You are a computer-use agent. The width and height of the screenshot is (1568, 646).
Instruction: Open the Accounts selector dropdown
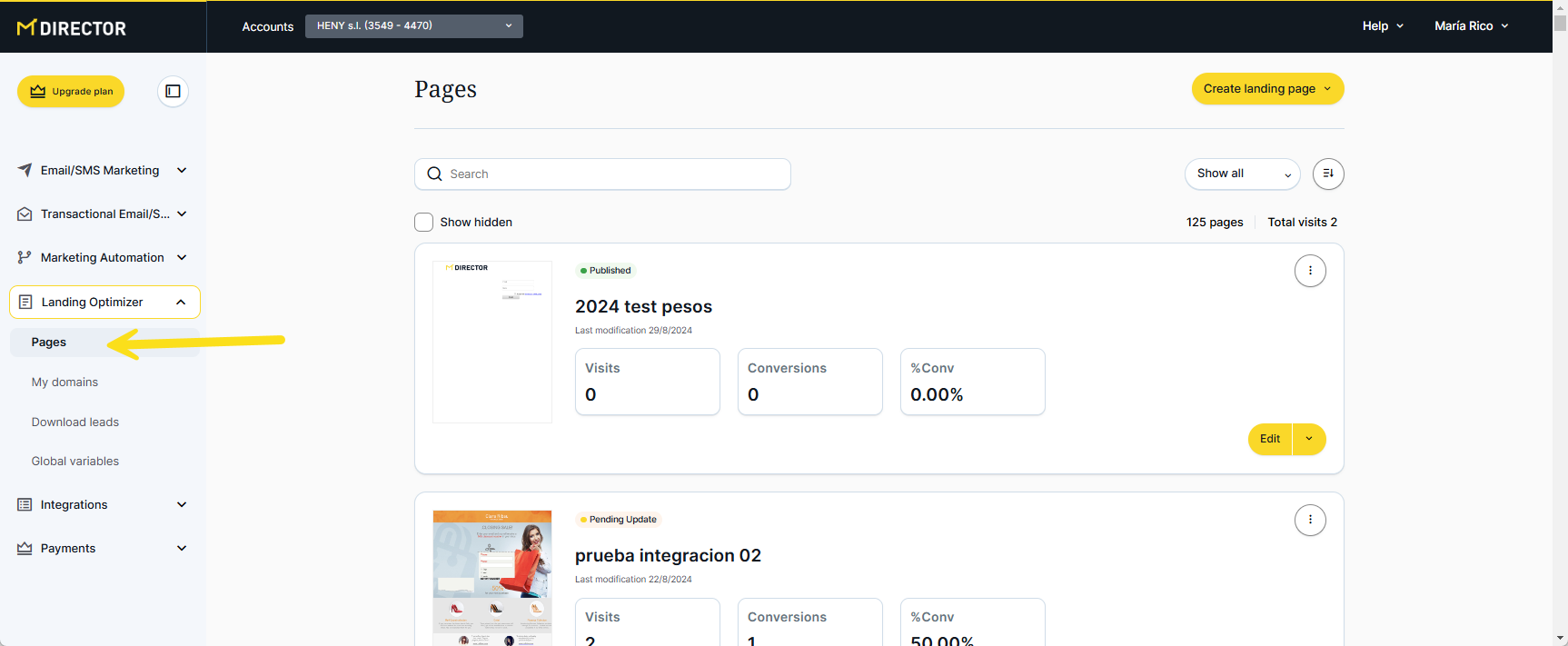pyautogui.click(x=413, y=26)
